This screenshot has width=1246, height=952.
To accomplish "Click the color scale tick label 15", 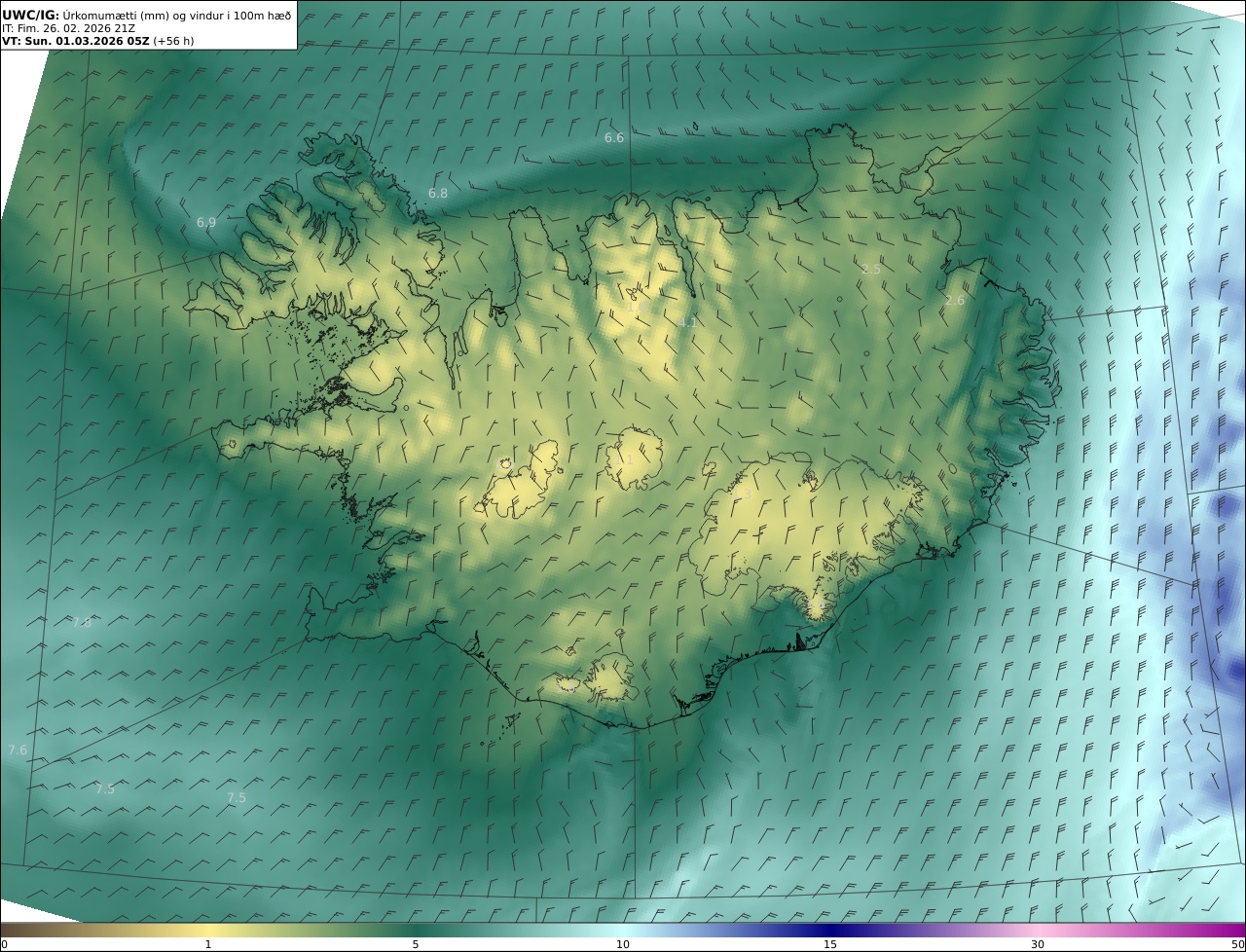I will pyautogui.click(x=830, y=944).
